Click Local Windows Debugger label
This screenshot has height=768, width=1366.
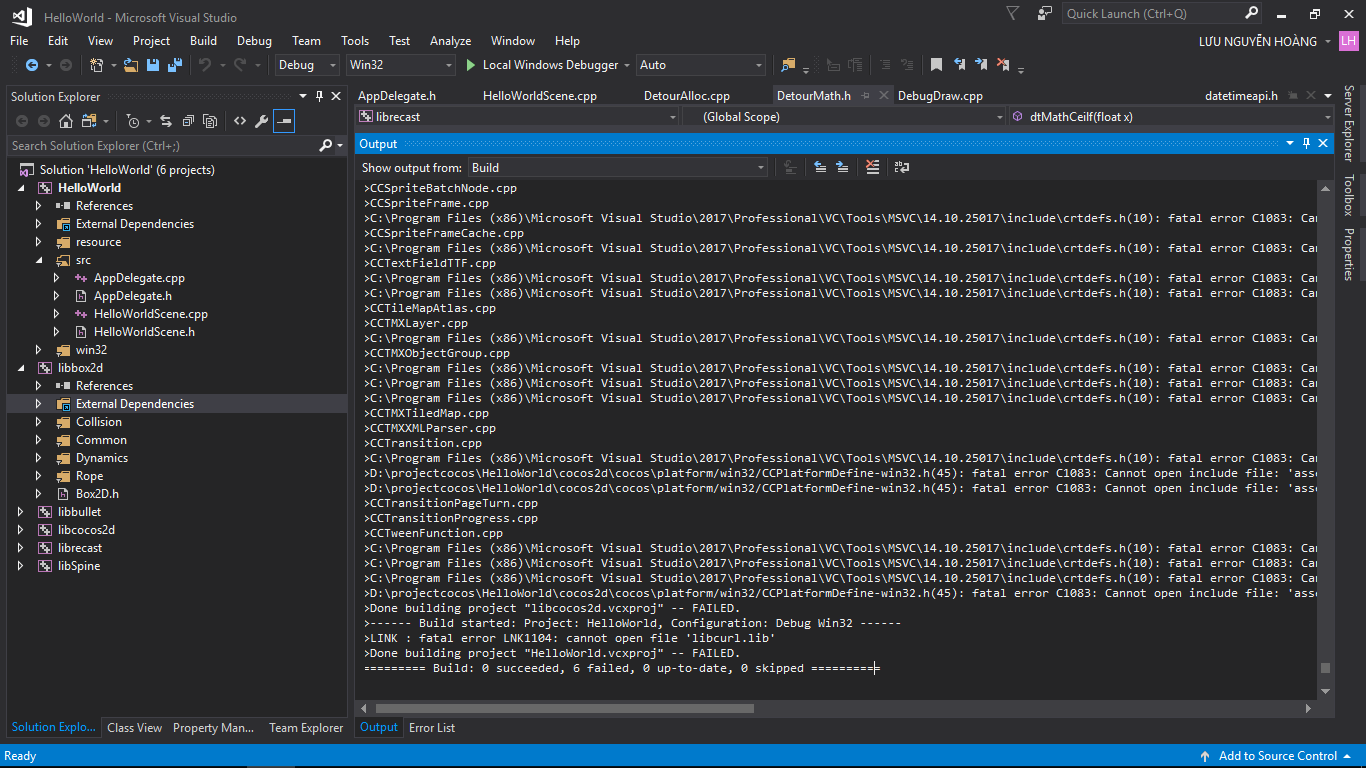tap(550, 65)
